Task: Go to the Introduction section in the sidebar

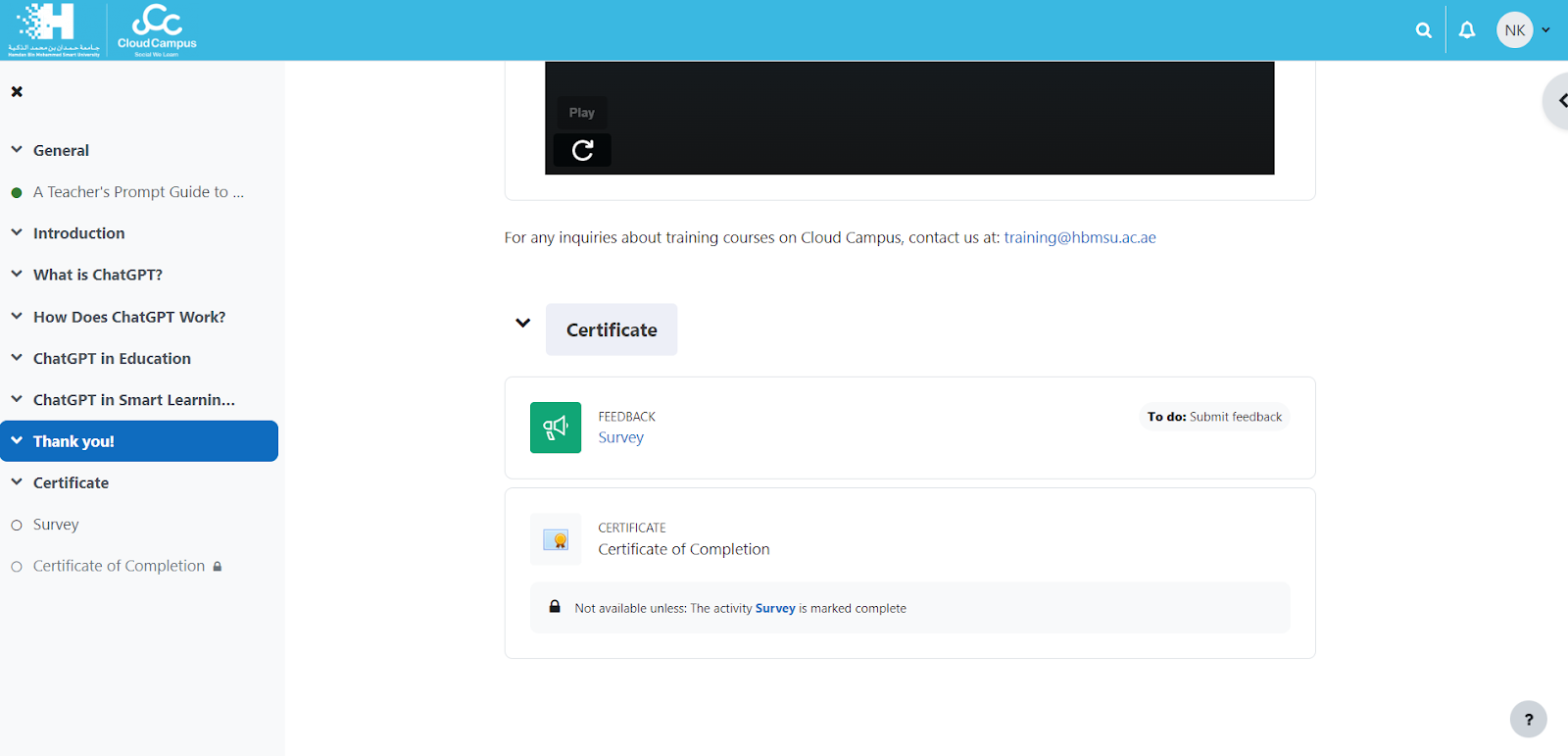Action: coord(78,233)
